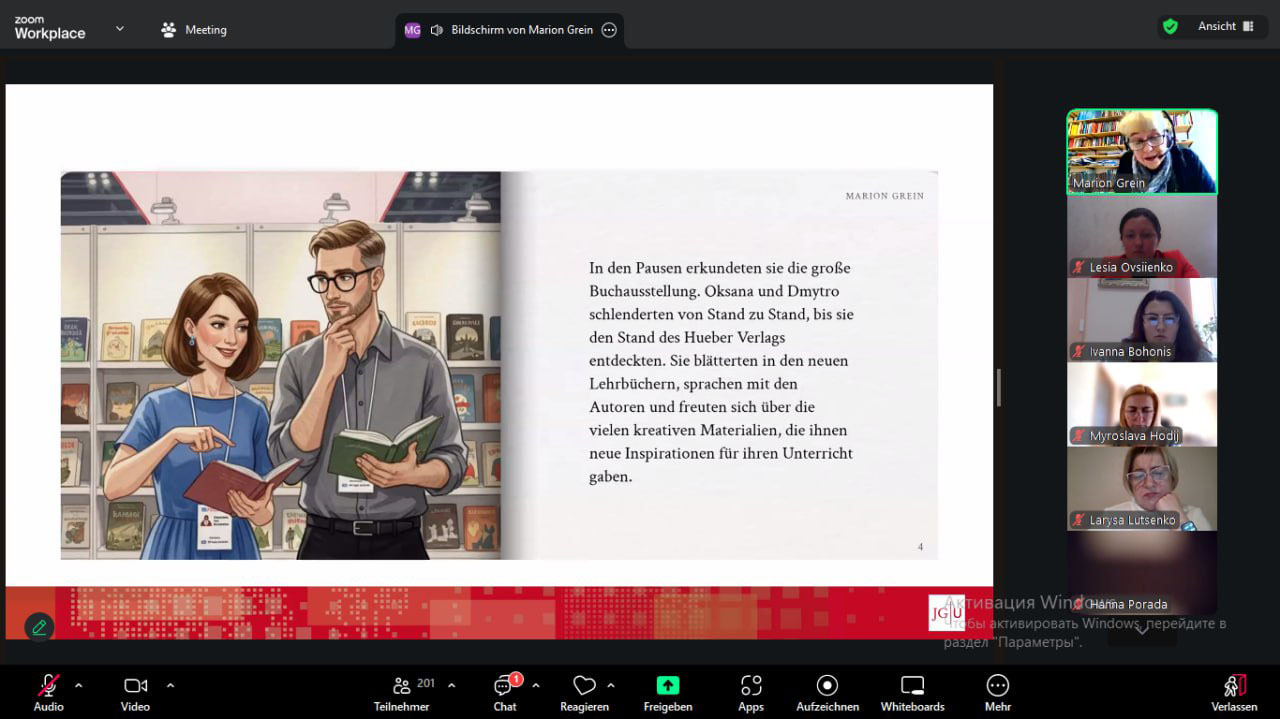1280x719 pixels.
Task: Open the Zoom Workplace dropdown chevron
Action: pyautogui.click(x=120, y=29)
